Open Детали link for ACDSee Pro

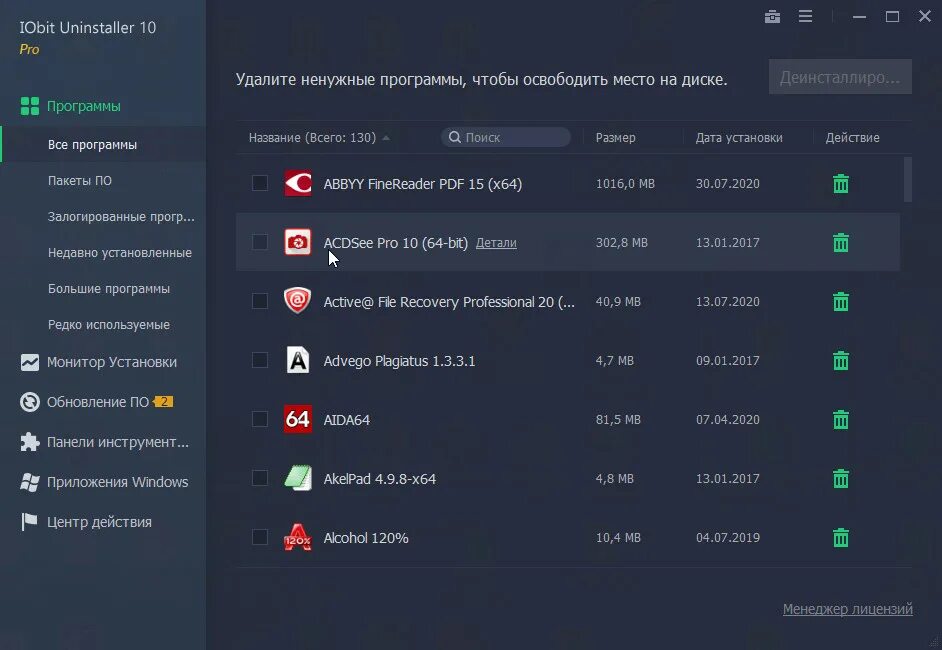[496, 243]
